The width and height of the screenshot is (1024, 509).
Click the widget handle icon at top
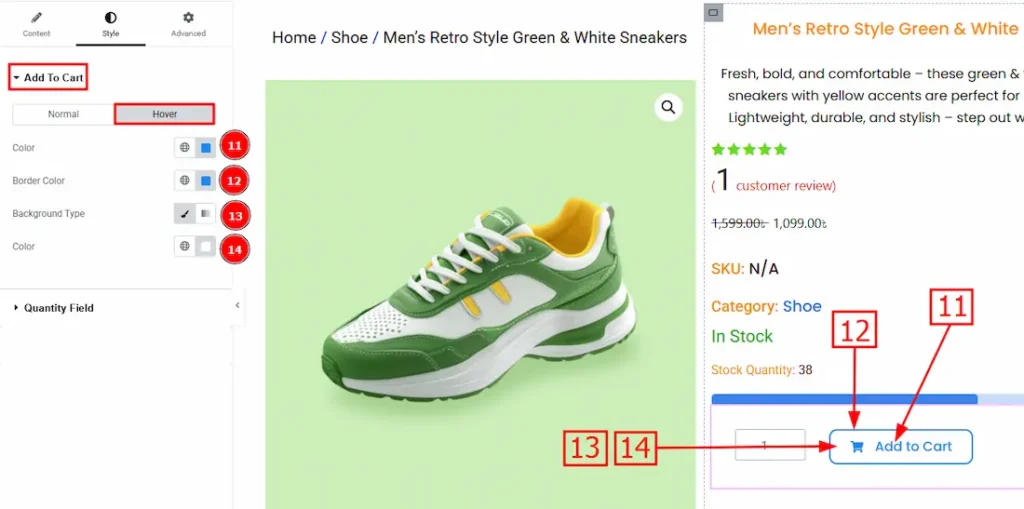pos(713,13)
